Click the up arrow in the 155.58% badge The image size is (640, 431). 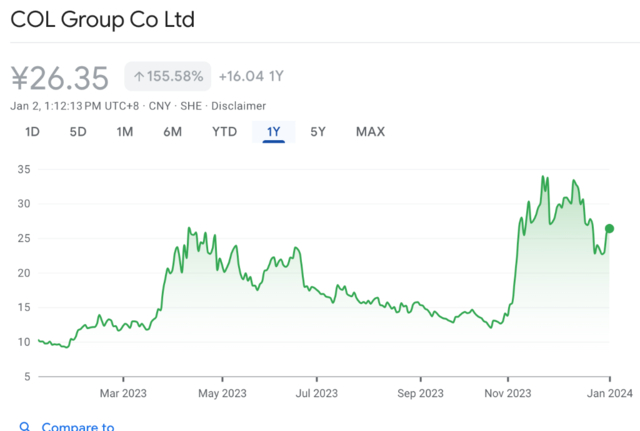point(138,76)
